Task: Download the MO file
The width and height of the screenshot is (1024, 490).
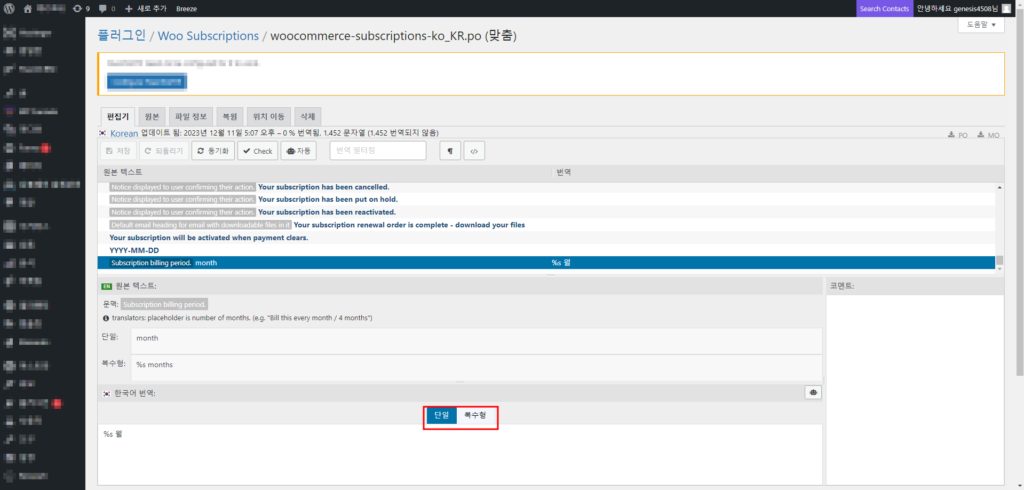Action: 988,135
